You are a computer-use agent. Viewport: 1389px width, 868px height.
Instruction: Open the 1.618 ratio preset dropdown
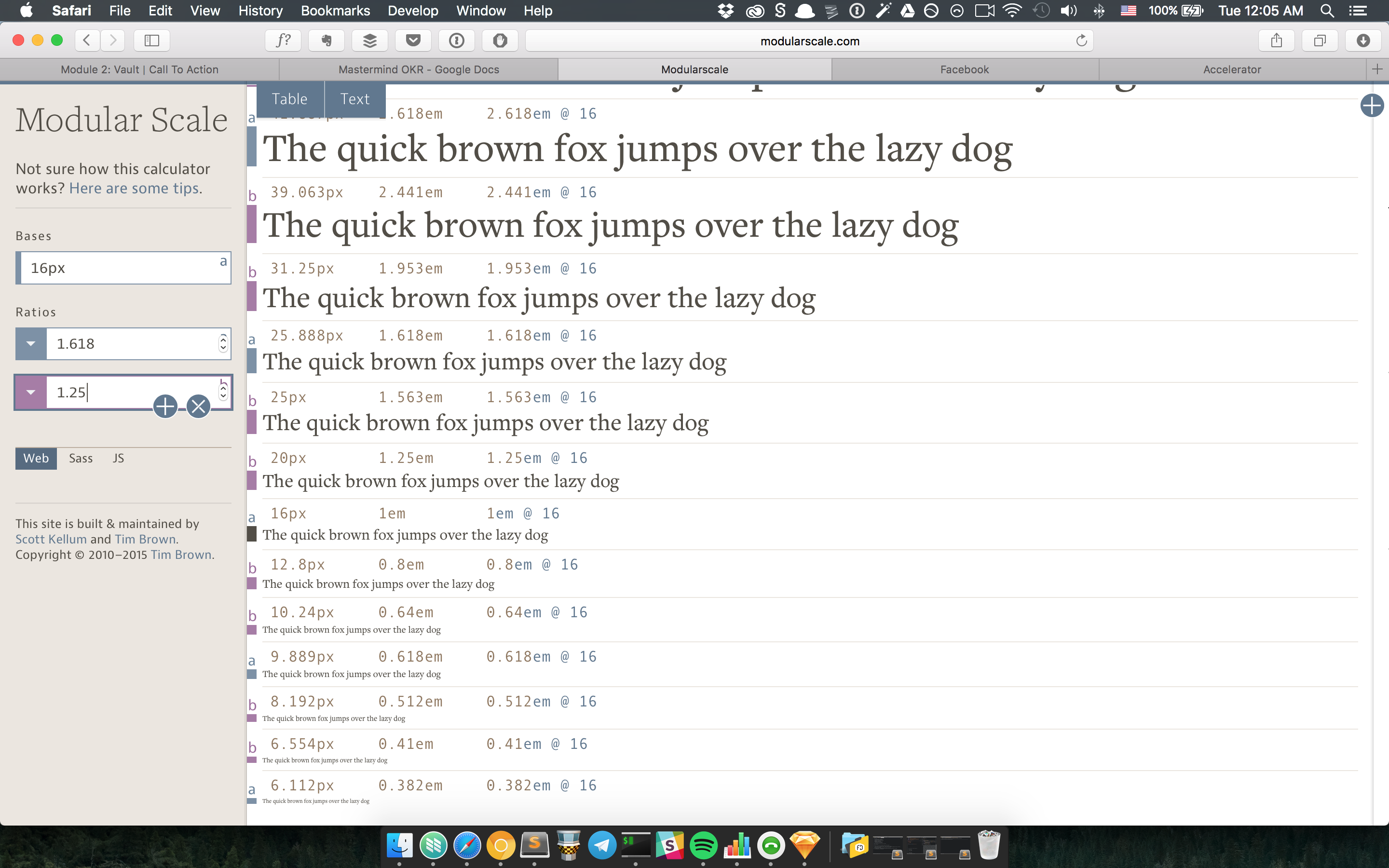coord(31,344)
